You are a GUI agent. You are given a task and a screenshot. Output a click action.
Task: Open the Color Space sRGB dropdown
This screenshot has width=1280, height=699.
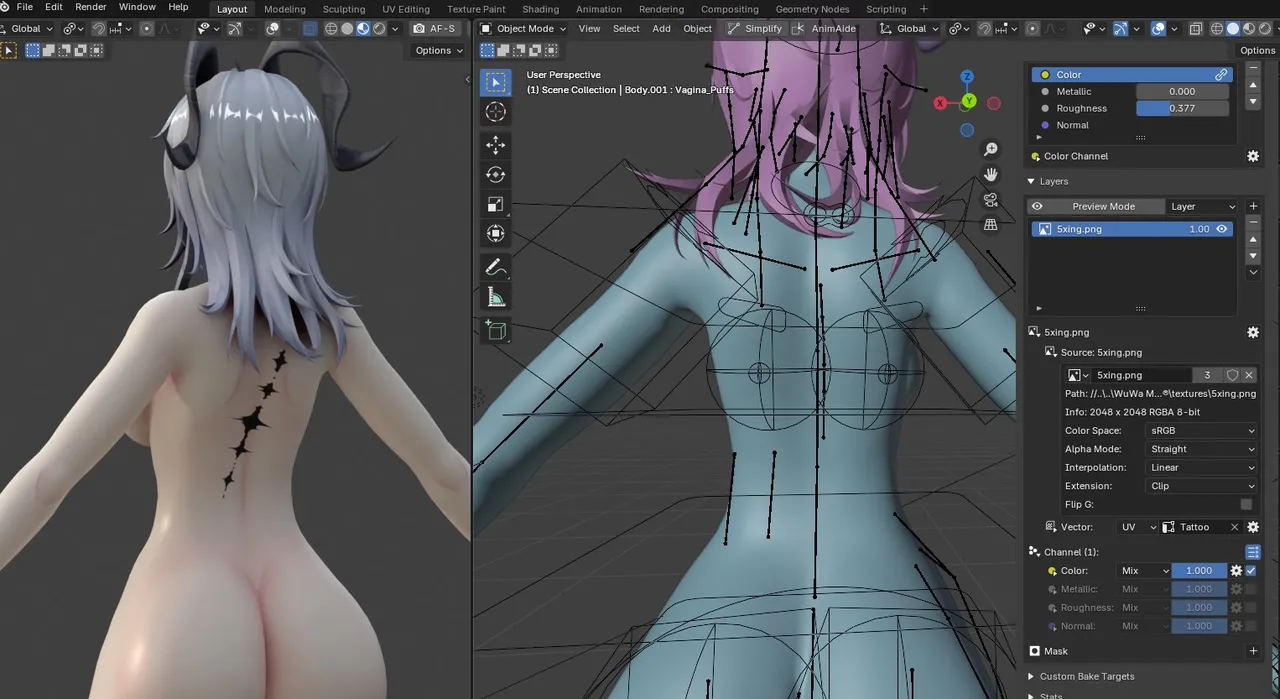(1202, 431)
